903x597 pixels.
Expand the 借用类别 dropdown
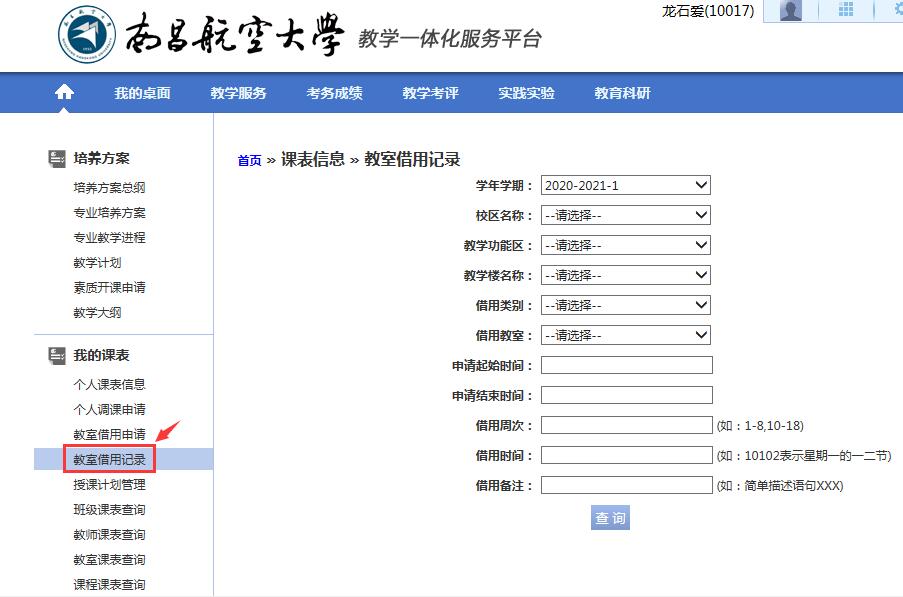pyautogui.click(x=626, y=305)
